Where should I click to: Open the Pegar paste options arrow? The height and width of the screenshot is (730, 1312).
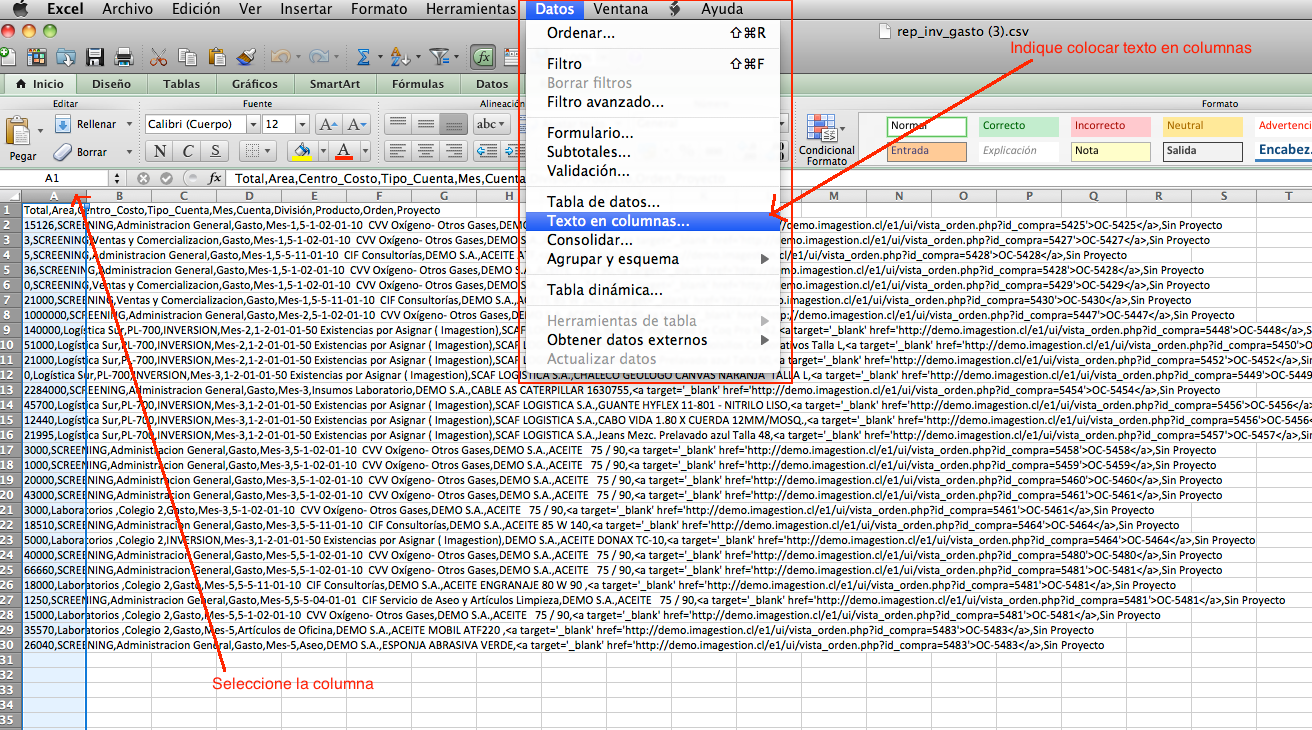(x=39, y=131)
